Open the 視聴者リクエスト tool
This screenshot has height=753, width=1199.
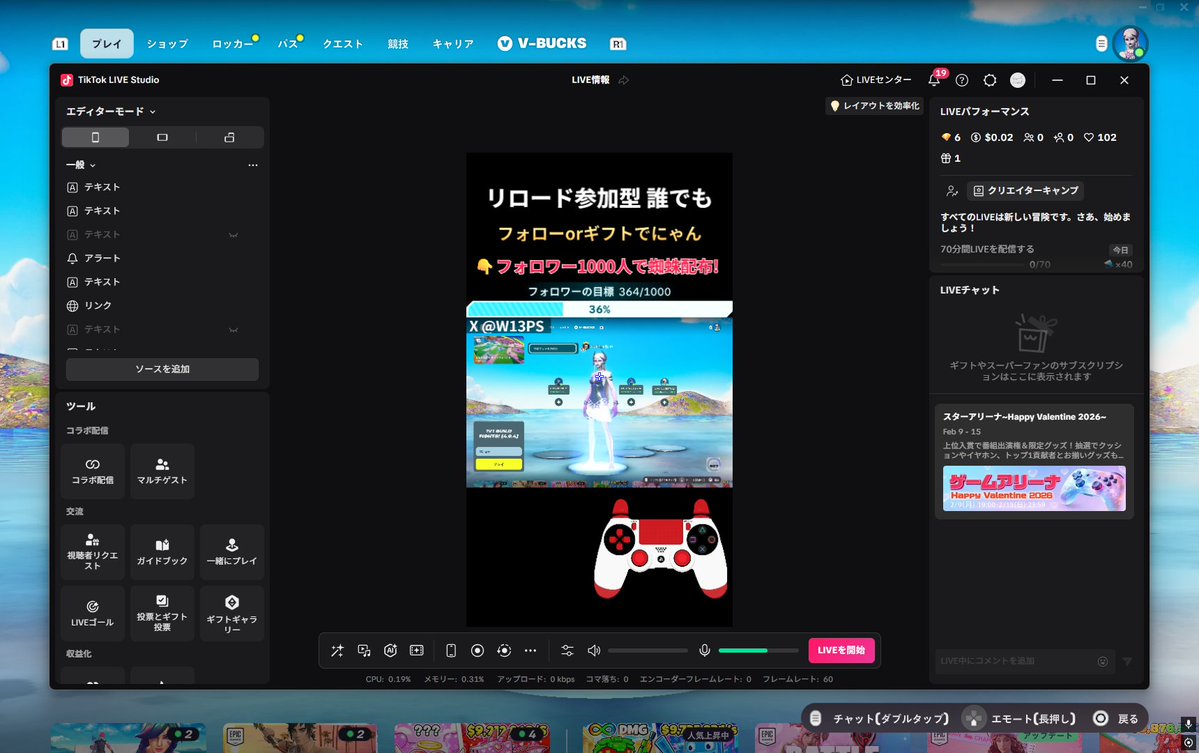[93, 552]
